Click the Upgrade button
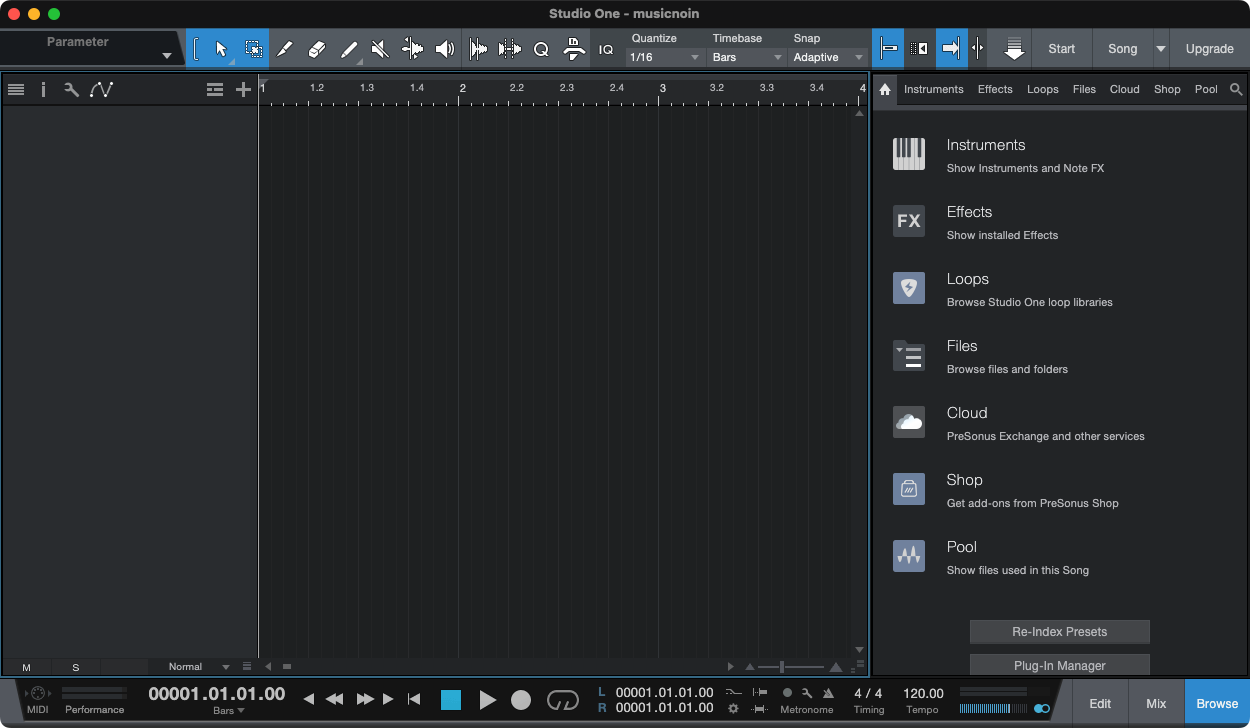Viewport: 1250px width, 728px height. (x=1210, y=48)
